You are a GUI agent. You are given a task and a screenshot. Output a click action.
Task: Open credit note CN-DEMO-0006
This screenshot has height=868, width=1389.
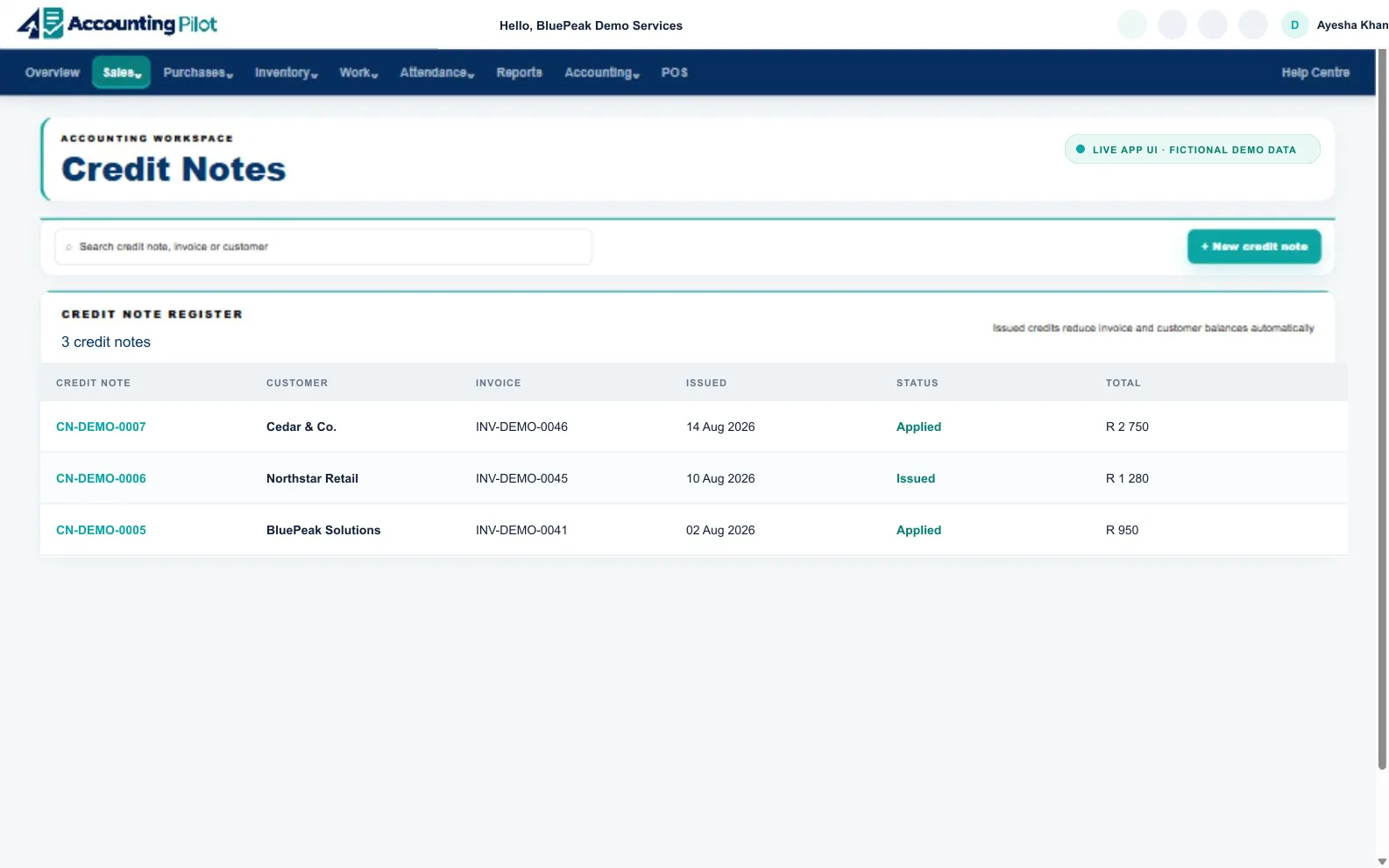click(x=101, y=478)
